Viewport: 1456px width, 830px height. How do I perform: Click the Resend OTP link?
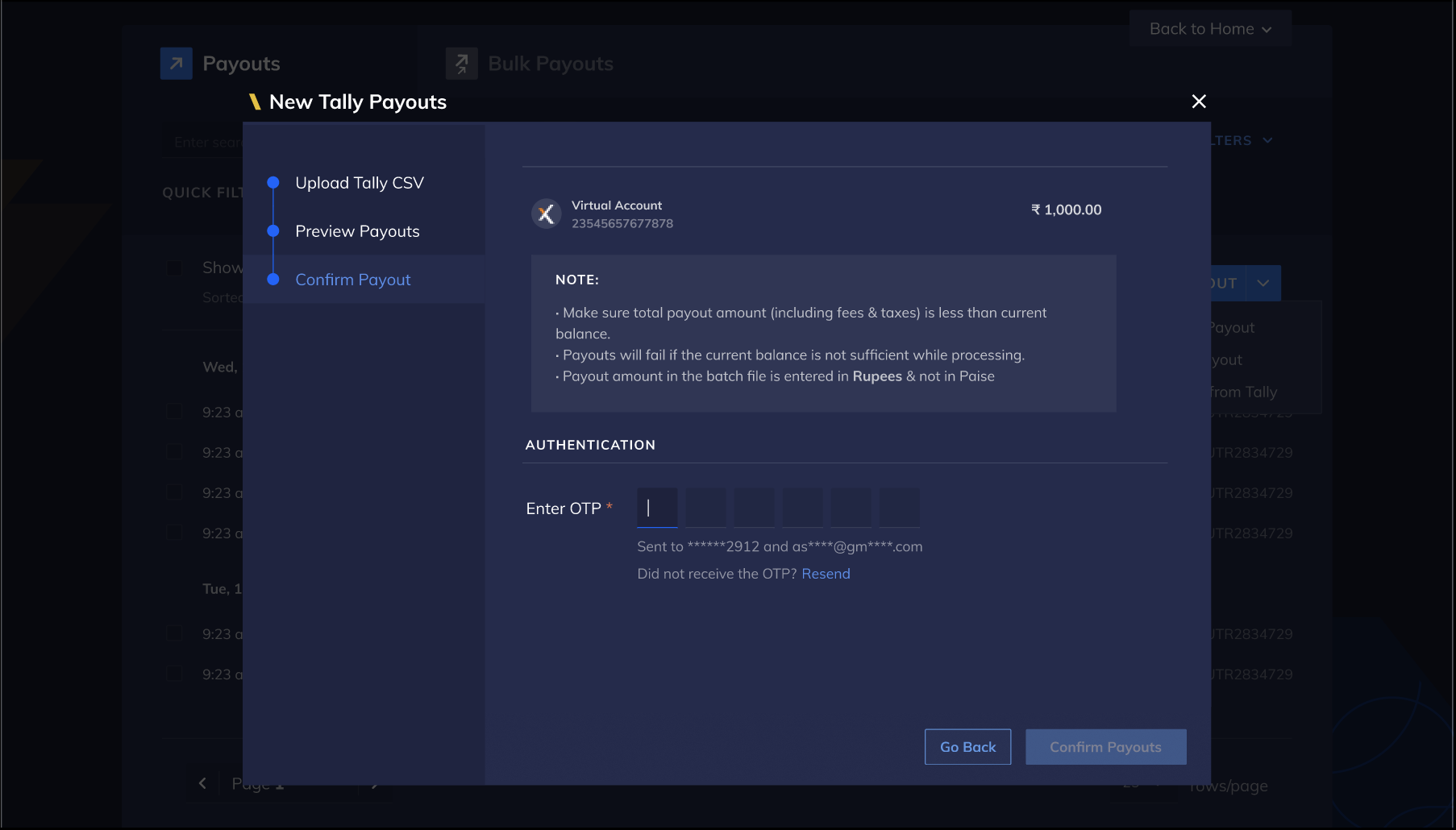(826, 574)
